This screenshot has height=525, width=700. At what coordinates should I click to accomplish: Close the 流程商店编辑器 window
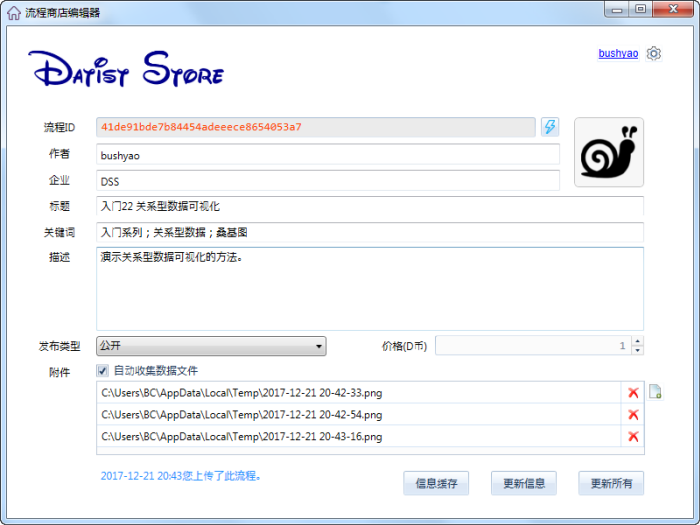[673, 9]
